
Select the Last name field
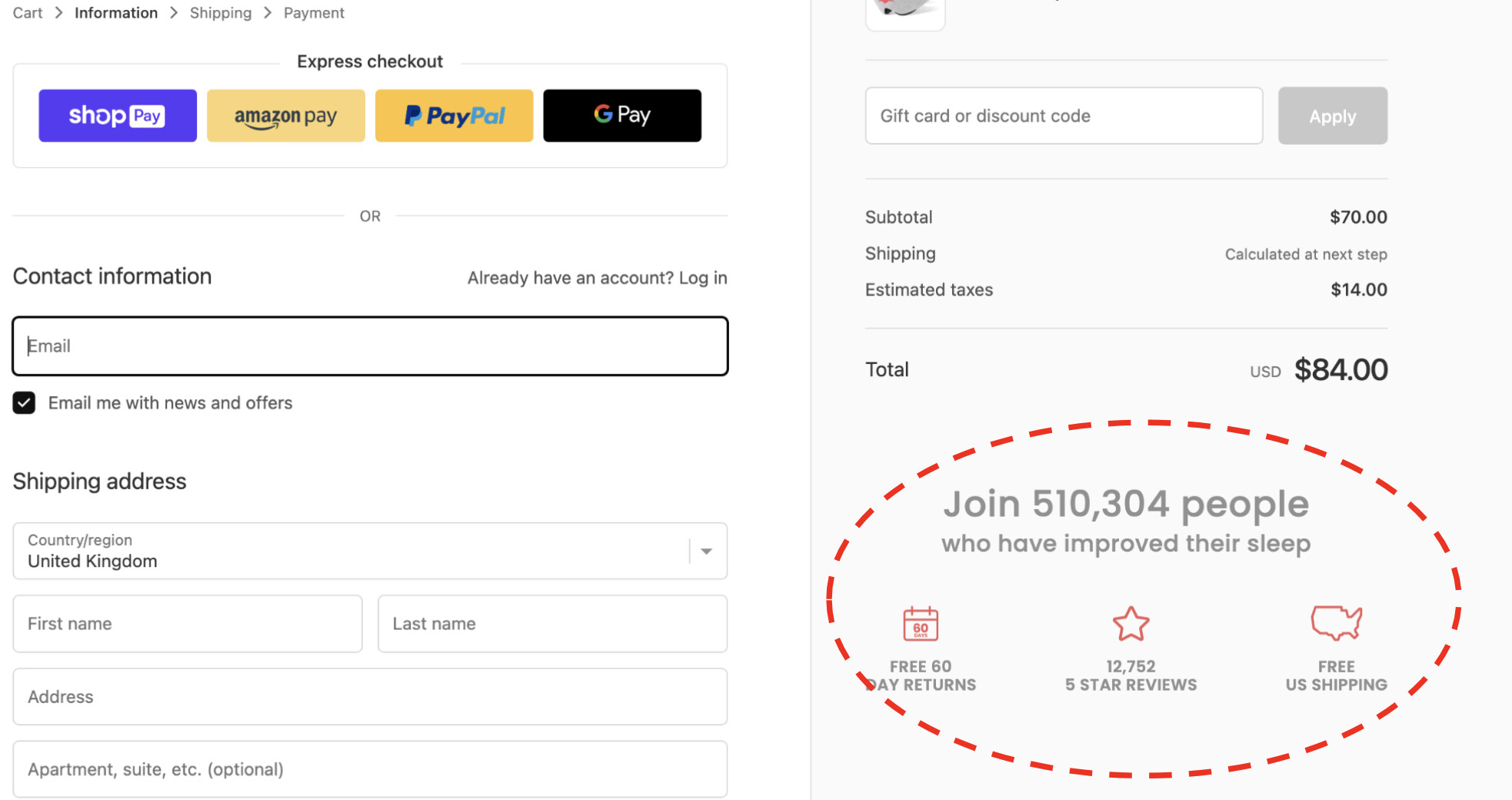click(552, 624)
